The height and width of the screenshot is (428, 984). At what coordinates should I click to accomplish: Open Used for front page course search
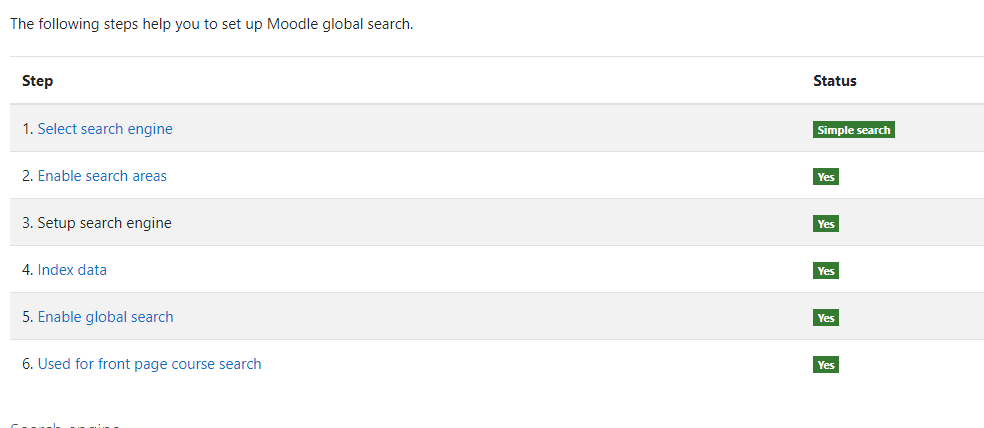point(149,364)
